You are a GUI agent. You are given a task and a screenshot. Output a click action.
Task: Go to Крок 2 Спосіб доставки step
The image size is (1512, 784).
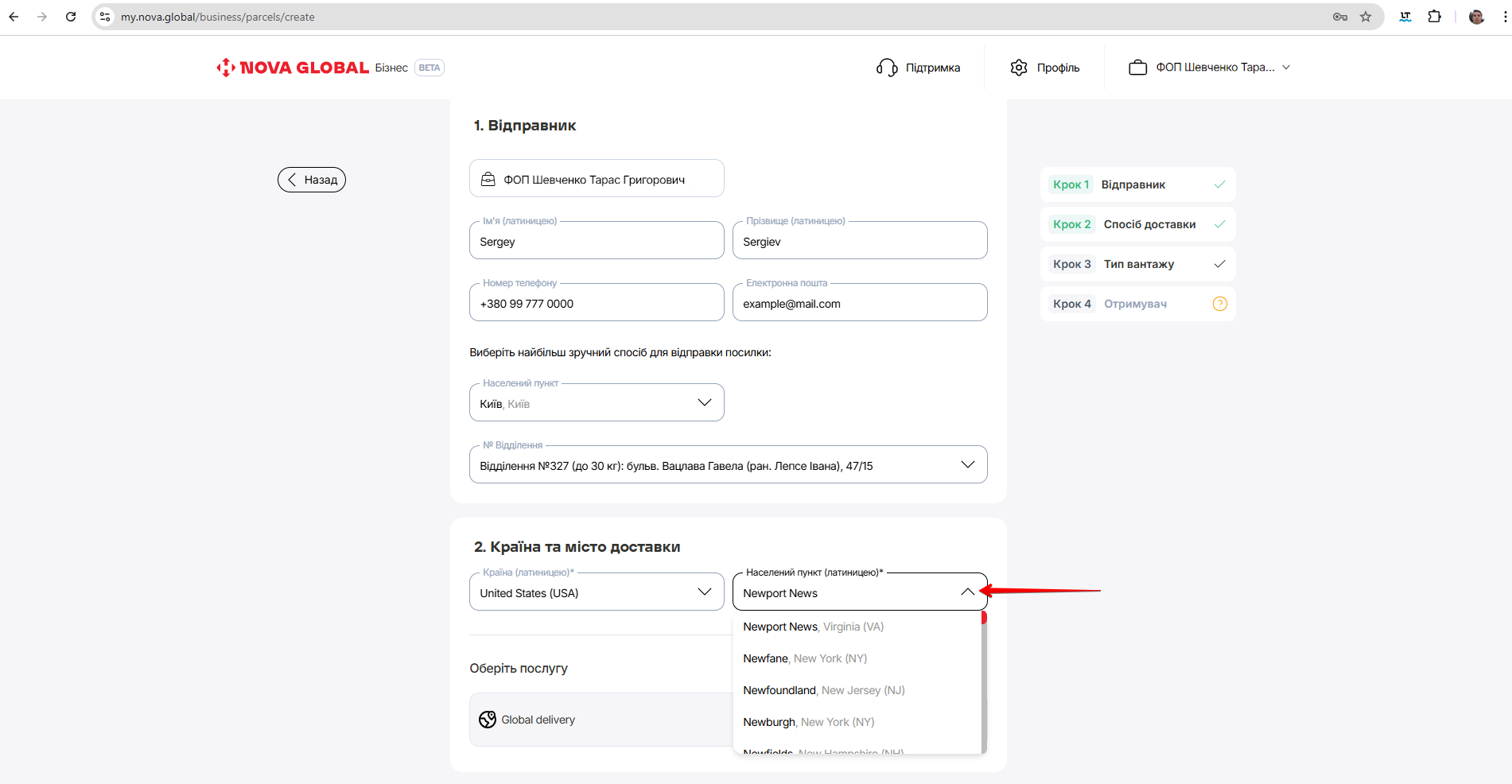(1137, 224)
